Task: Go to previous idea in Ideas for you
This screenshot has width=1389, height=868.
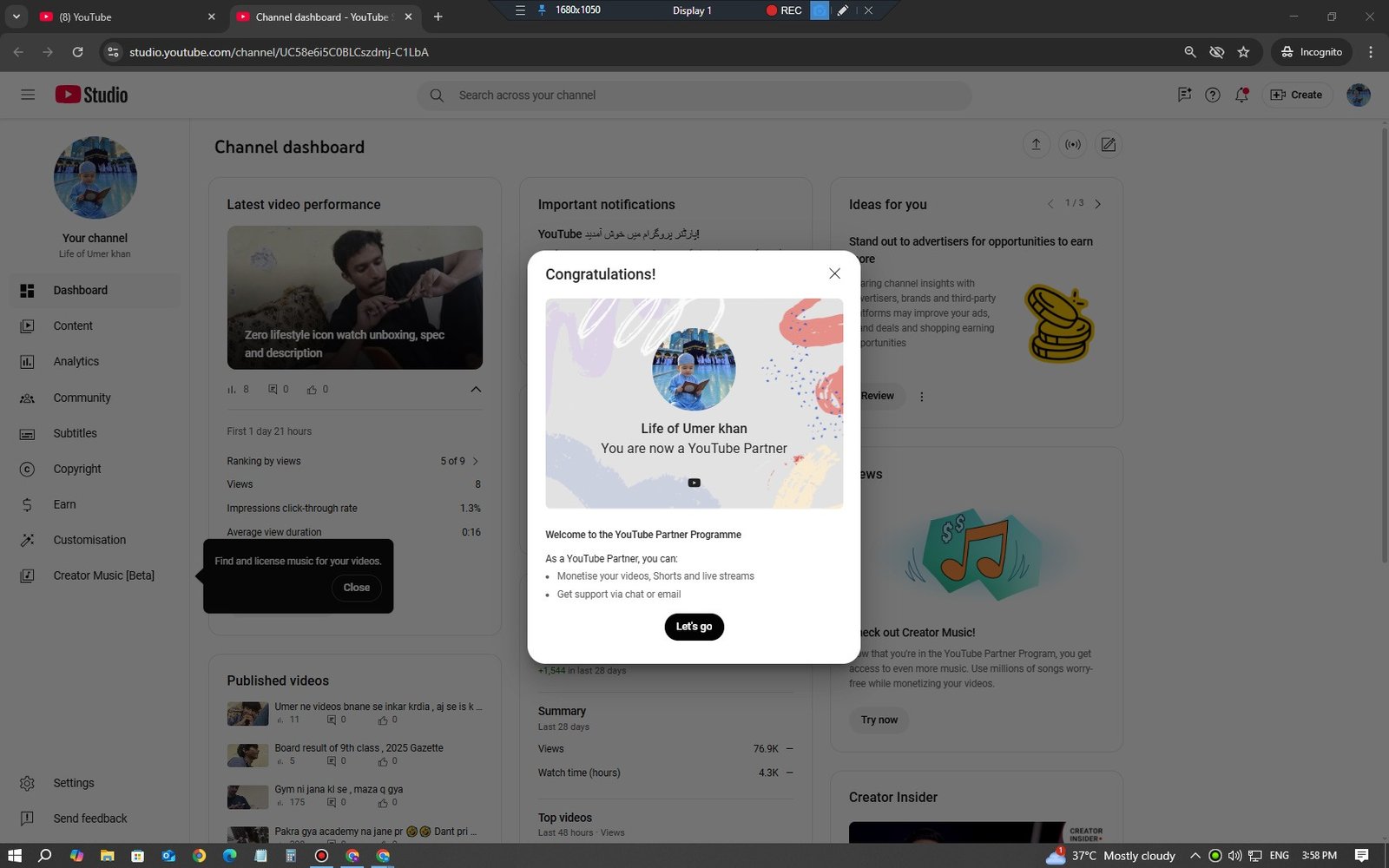Action: [1050, 204]
